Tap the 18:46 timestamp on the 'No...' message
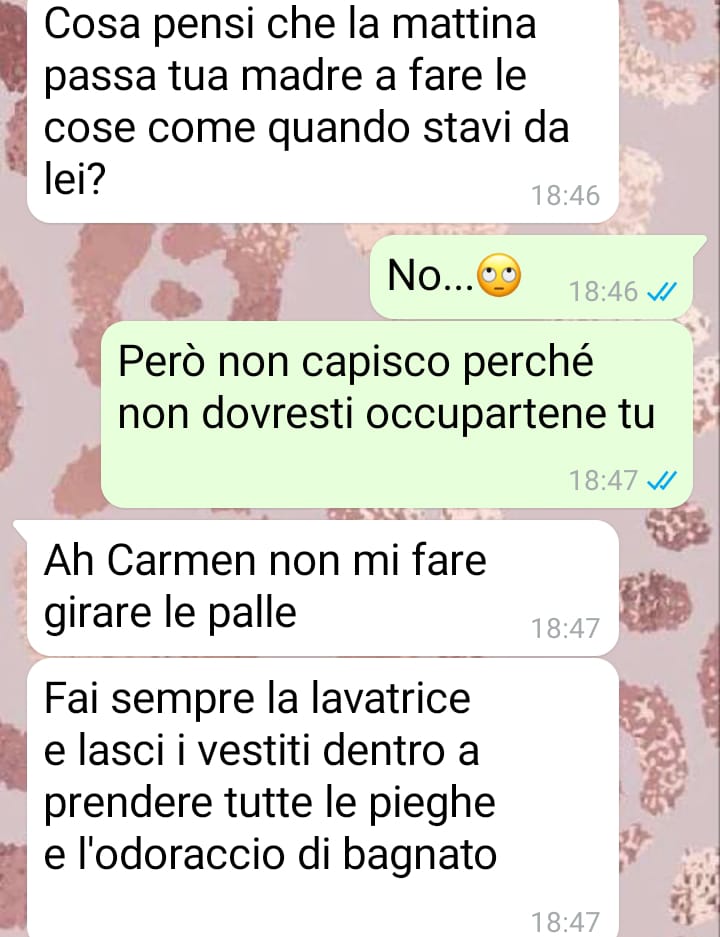The image size is (720, 937). tap(603, 292)
